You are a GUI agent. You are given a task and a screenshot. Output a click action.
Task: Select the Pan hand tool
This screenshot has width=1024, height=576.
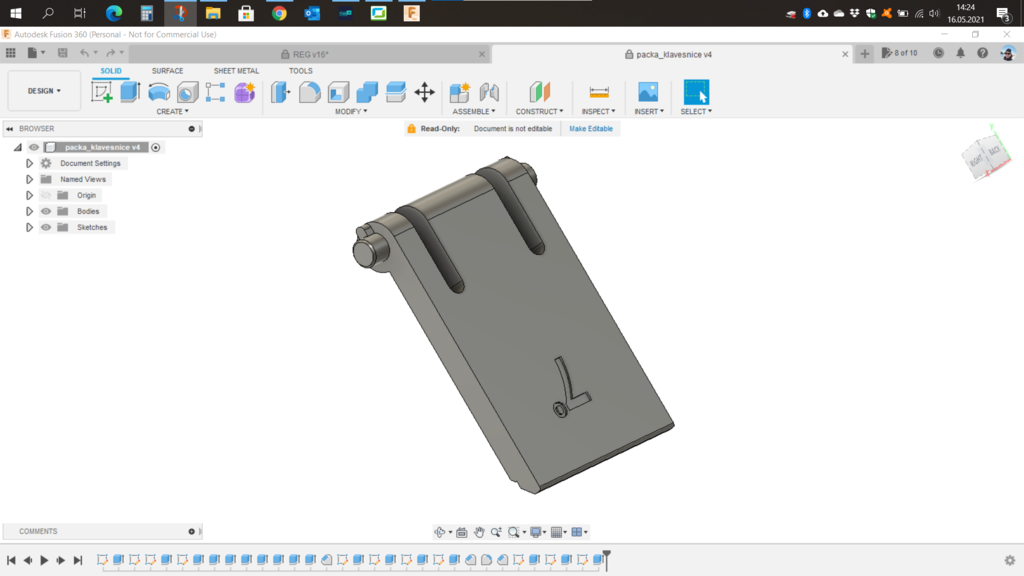point(479,532)
